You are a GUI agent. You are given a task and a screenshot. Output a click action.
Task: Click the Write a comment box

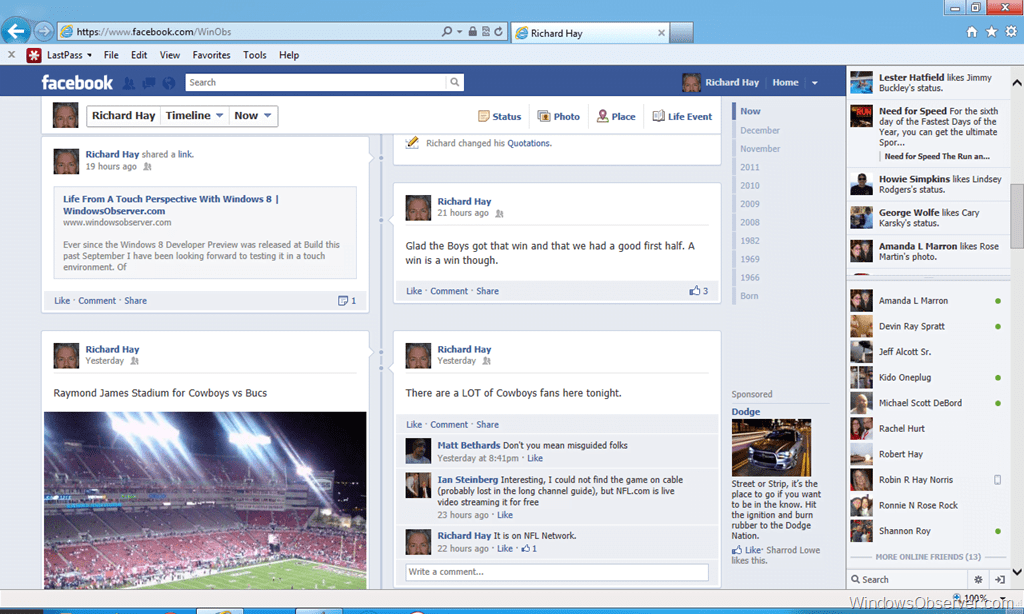coord(556,572)
